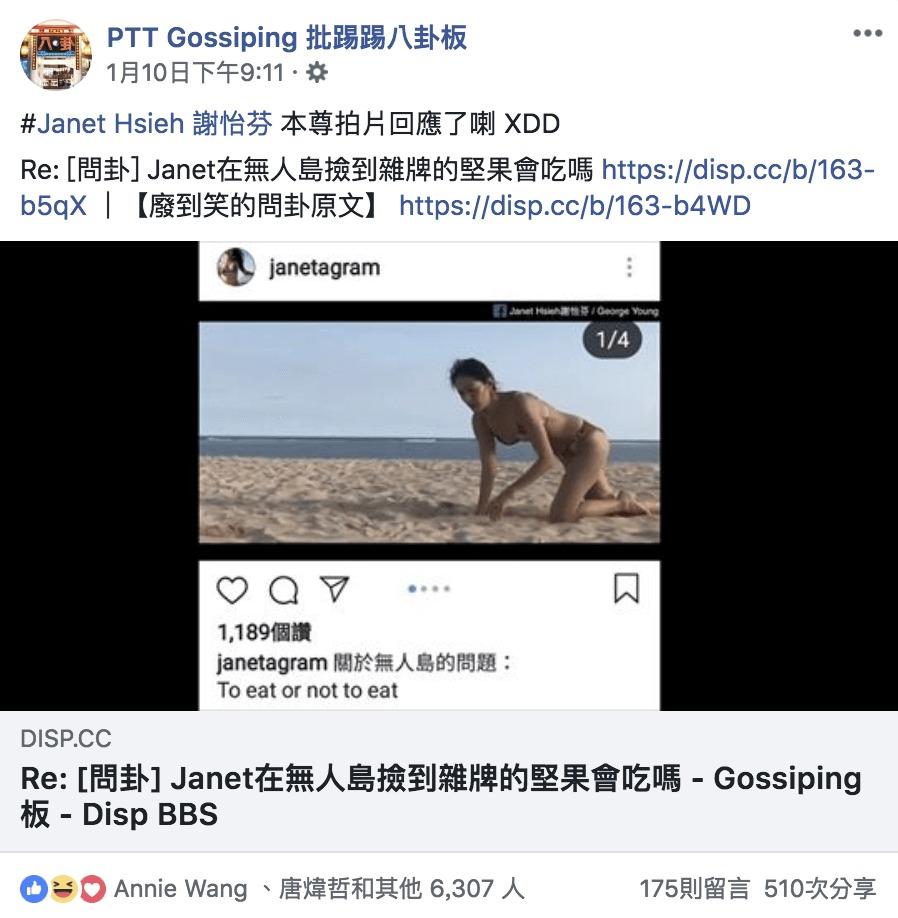Viewport: 898px width, 918px height.
Task: Open the beach photo link preview thumbnail
Action: click(x=449, y=476)
